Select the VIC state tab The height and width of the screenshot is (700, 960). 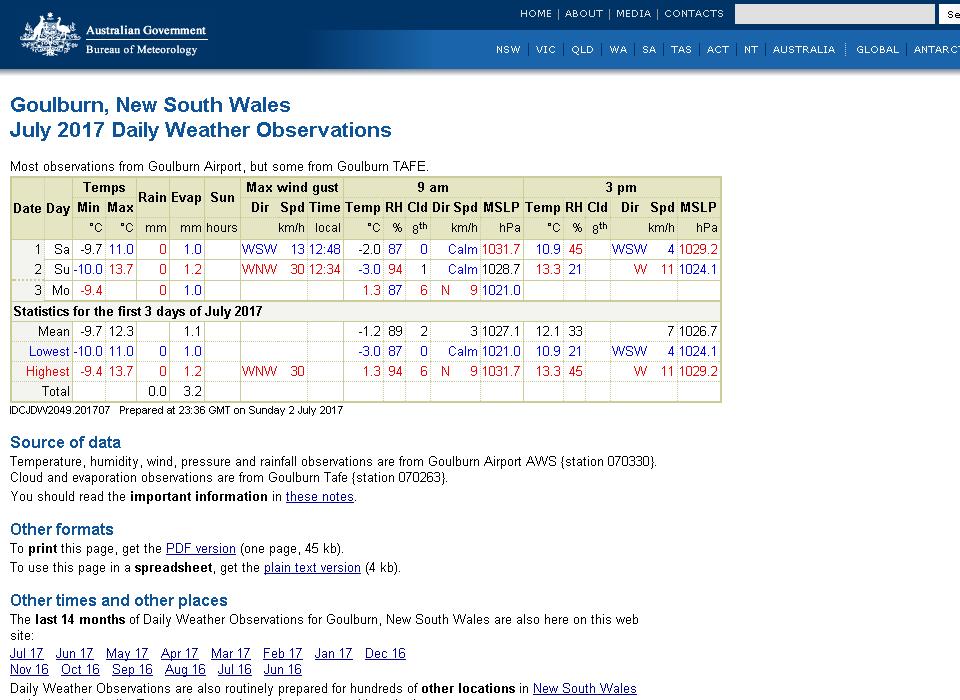(546, 50)
